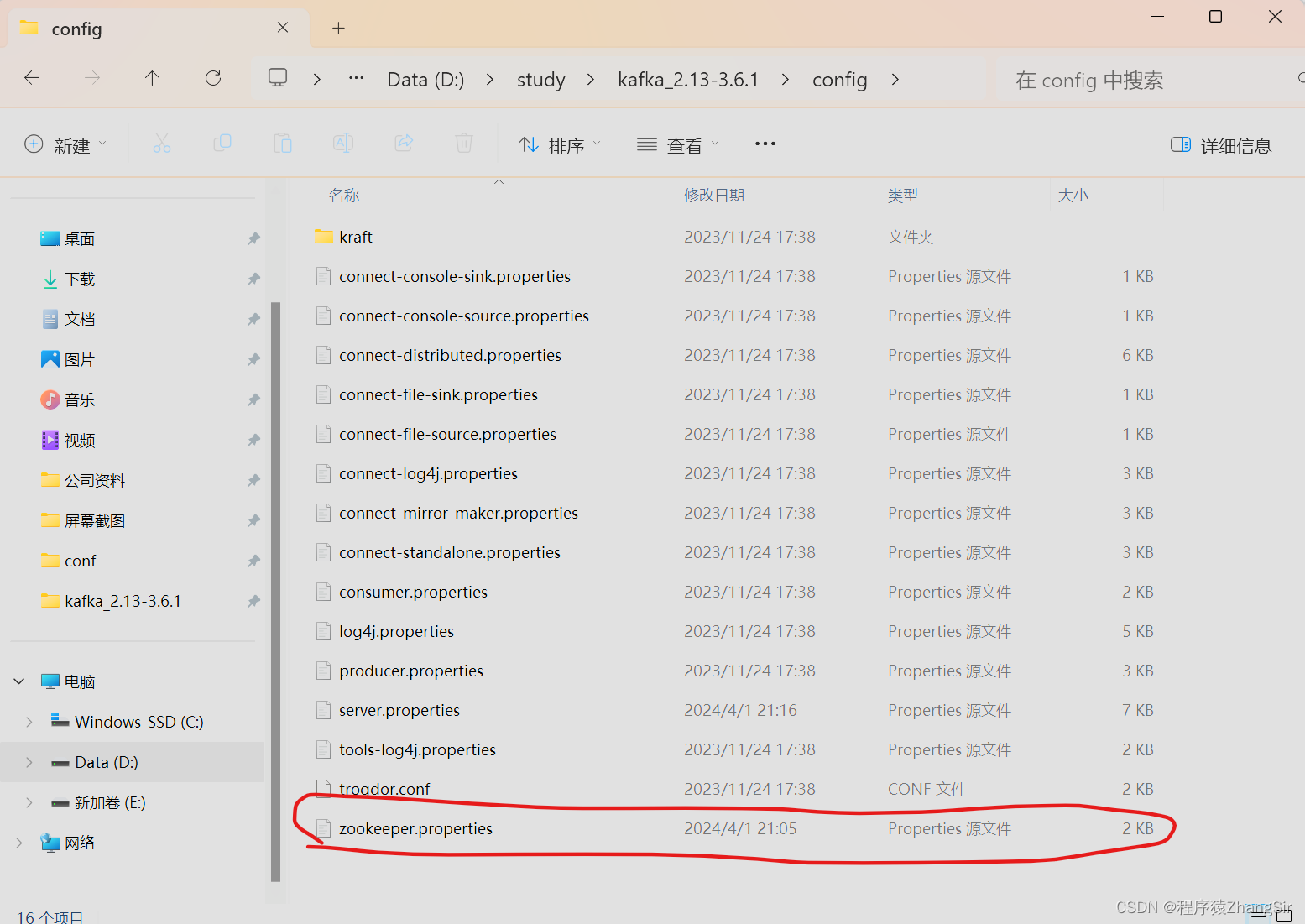
Task: Click the 在 config 中搜索 search box
Action: point(1150,80)
